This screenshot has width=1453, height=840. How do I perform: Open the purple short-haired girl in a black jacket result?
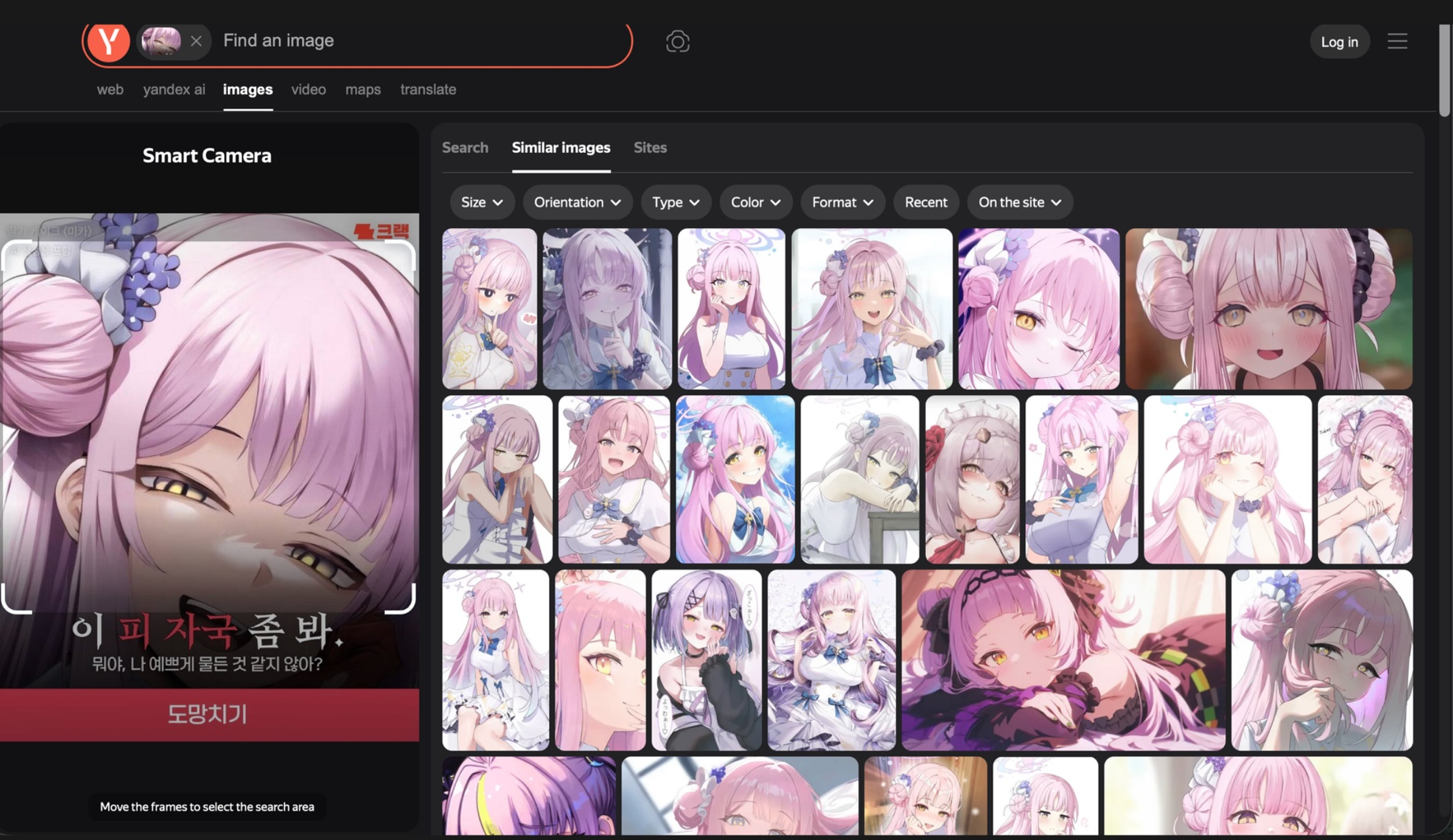pyautogui.click(x=706, y=660)
